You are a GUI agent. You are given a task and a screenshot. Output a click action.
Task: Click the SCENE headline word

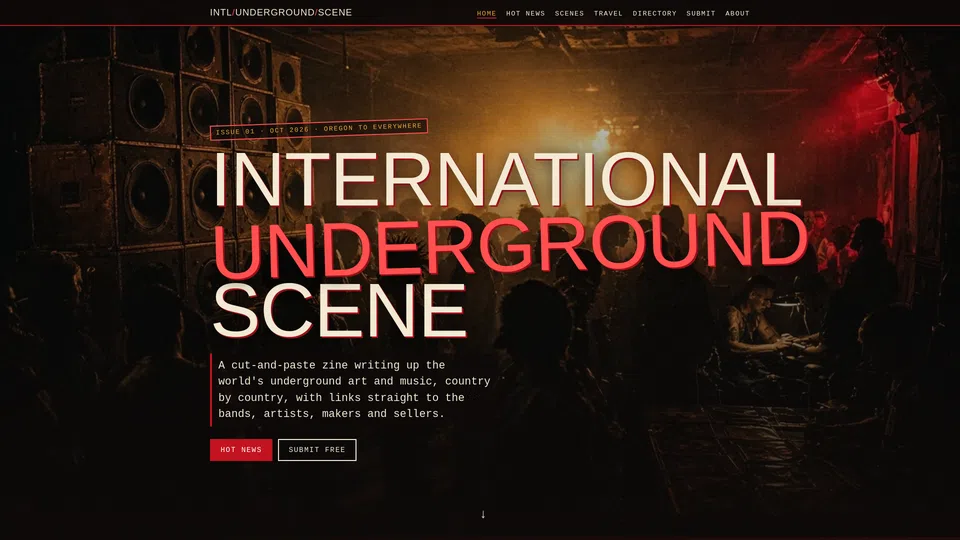(340, 311)
